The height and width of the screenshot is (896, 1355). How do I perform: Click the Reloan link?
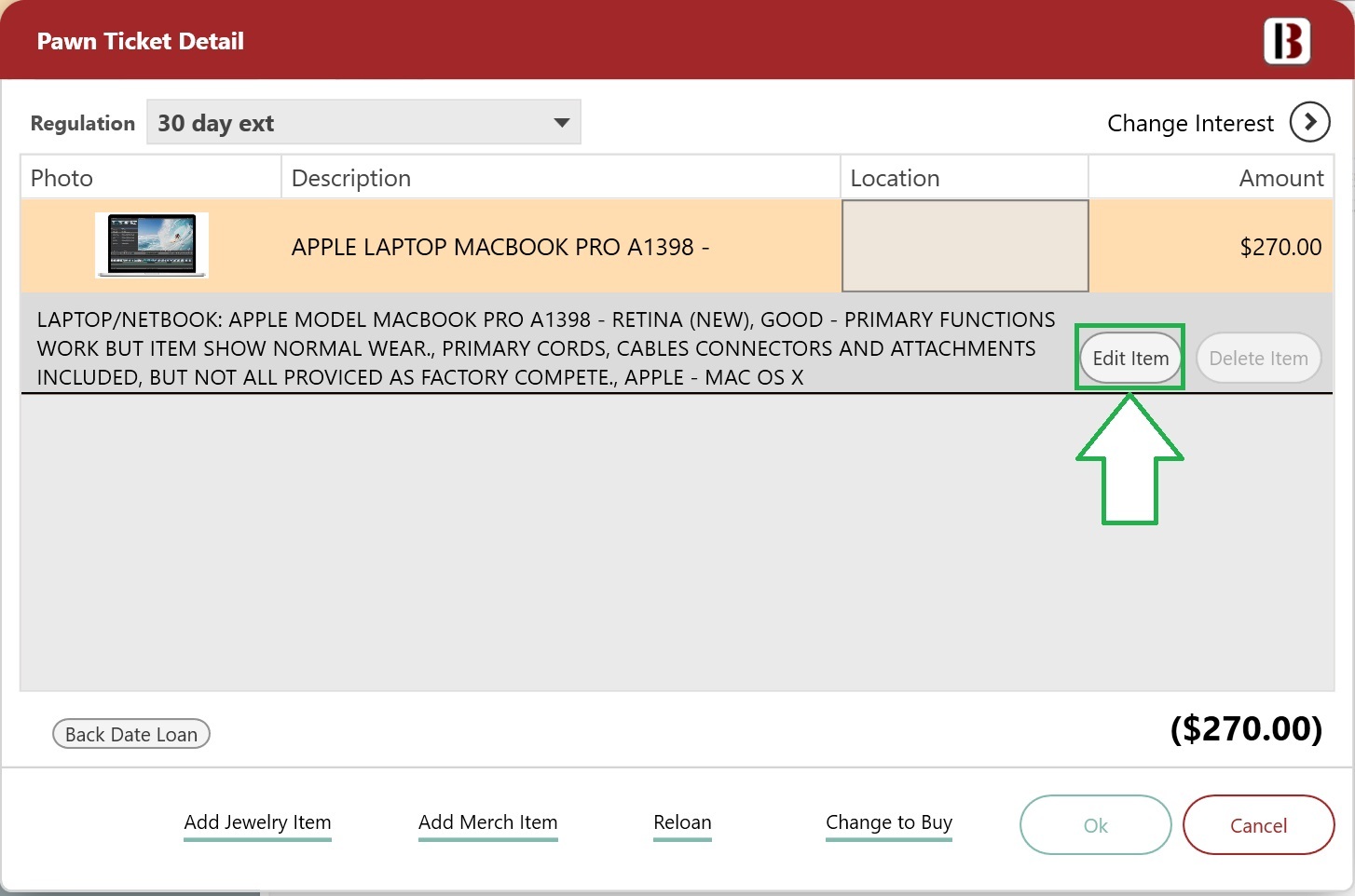tap(682, 822)
